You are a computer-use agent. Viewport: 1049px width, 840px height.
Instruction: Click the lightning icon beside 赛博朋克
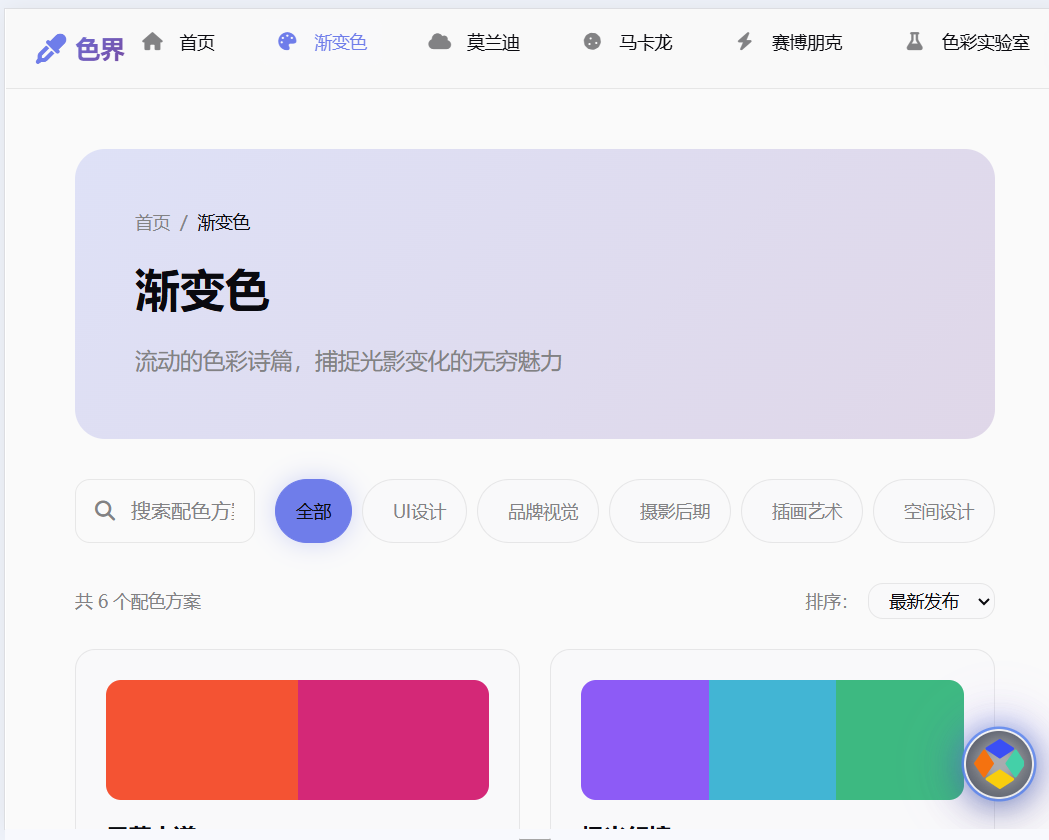(x=743, y=42)
